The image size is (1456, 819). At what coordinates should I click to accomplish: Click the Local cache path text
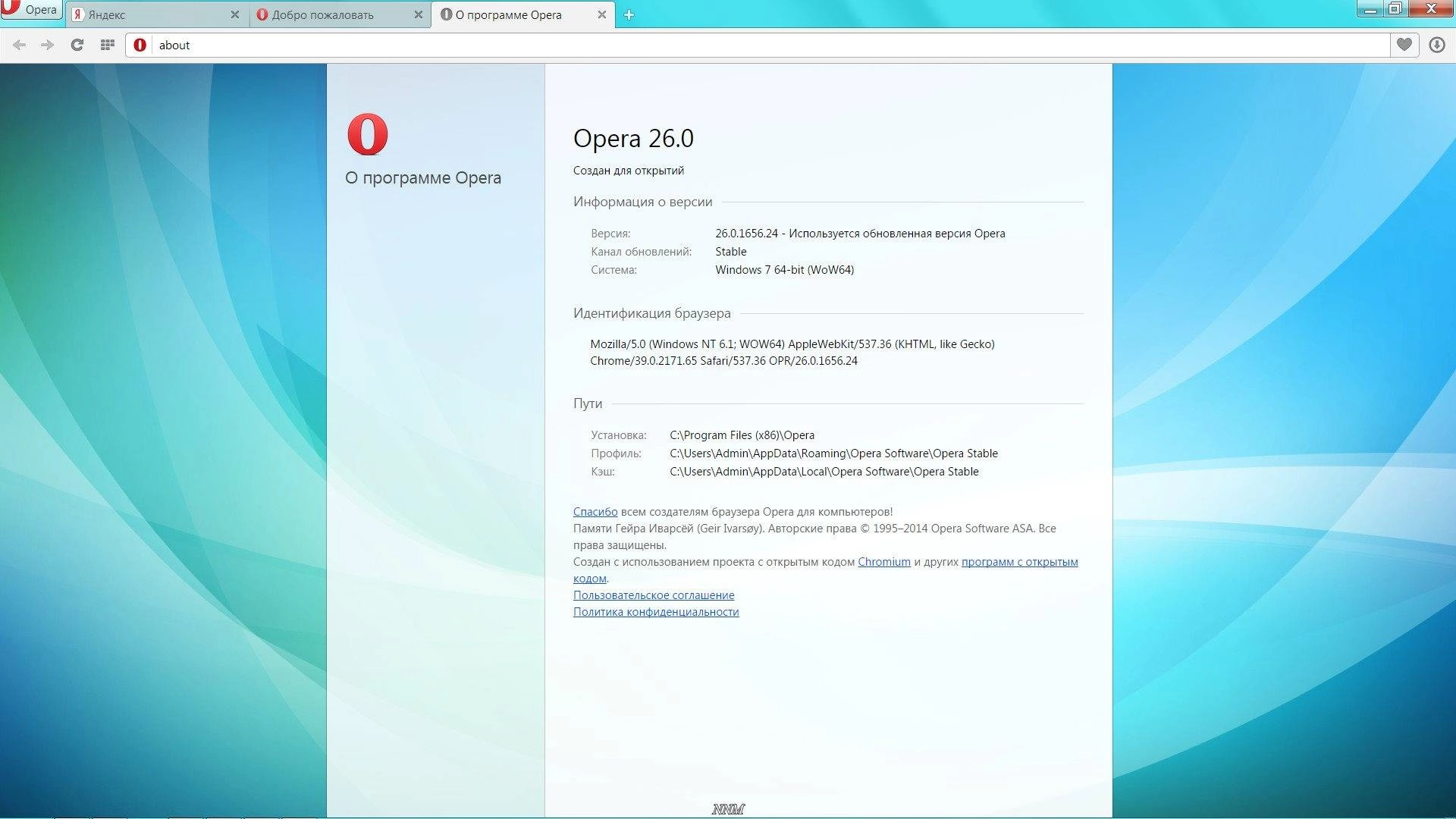(x=824, y=472)
